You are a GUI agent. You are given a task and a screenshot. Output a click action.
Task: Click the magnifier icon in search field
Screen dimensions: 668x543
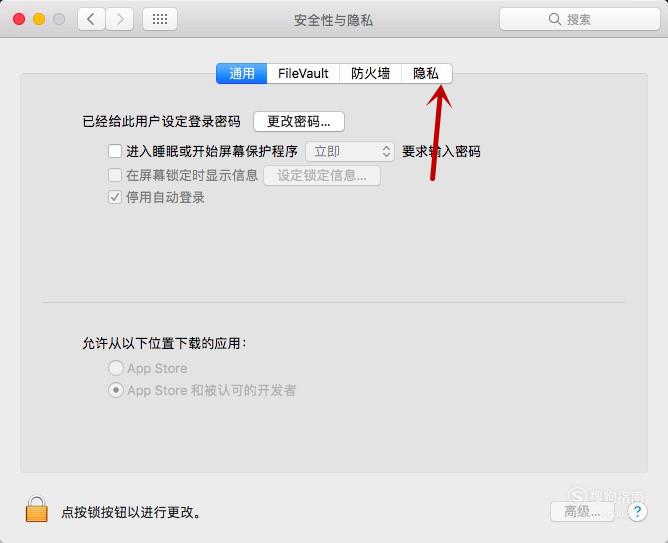[554, 19]
